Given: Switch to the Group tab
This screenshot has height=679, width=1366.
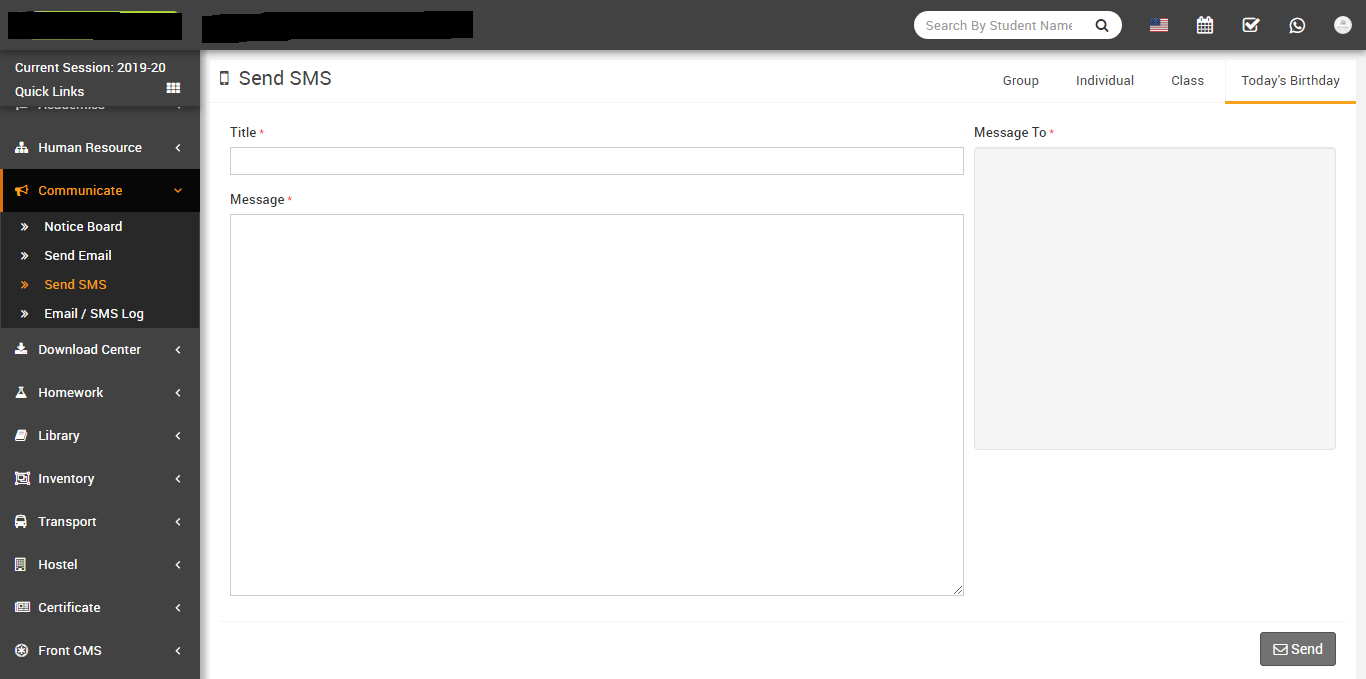Looking at the screenshot, I should point(1020,81).
